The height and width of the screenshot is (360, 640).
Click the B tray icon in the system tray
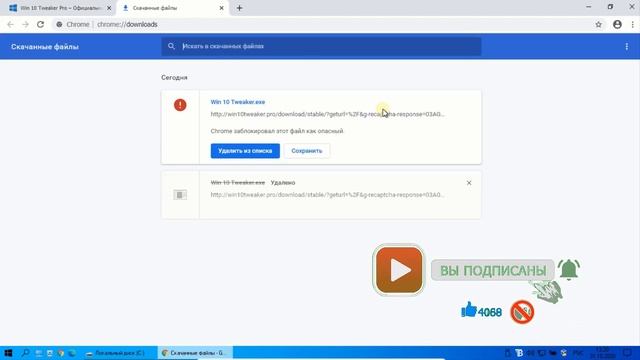(x=519, y=353)
